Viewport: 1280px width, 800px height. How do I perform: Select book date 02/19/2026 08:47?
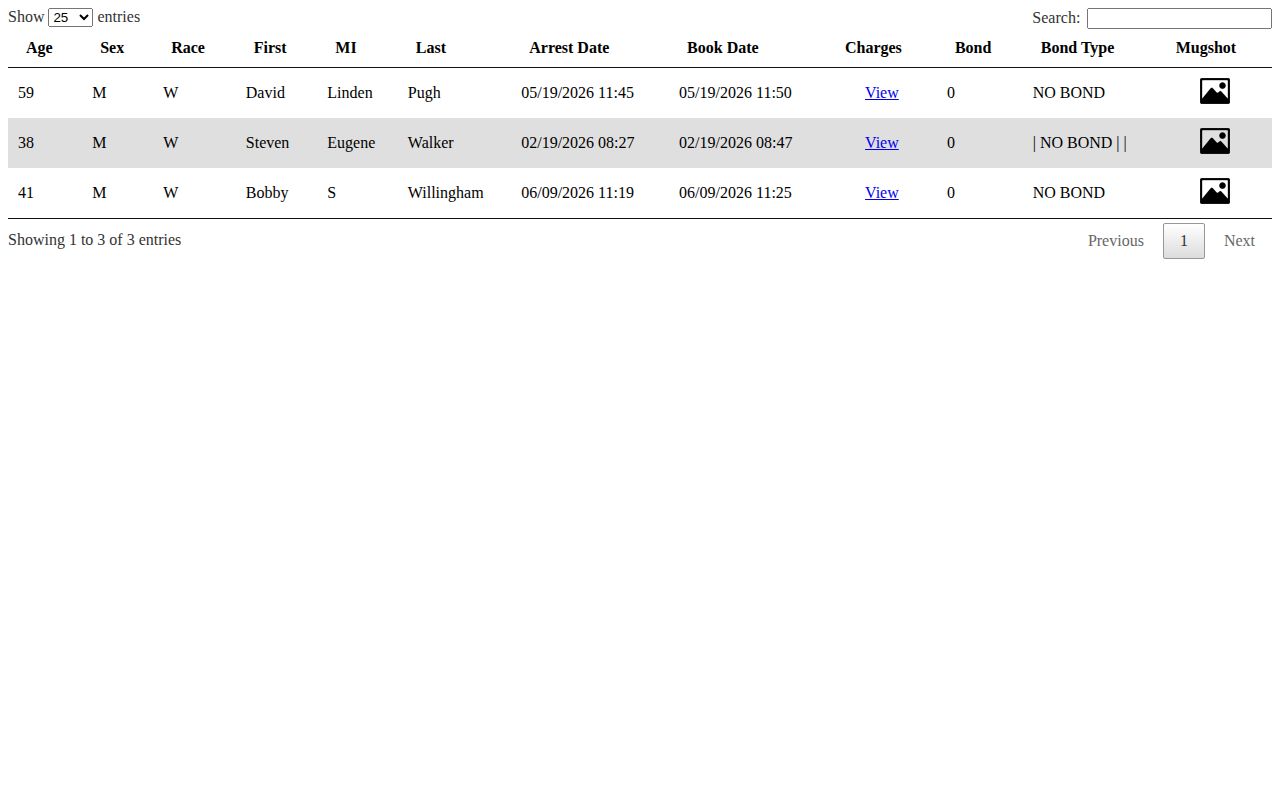pyautogui.click(x=735, y=143)
